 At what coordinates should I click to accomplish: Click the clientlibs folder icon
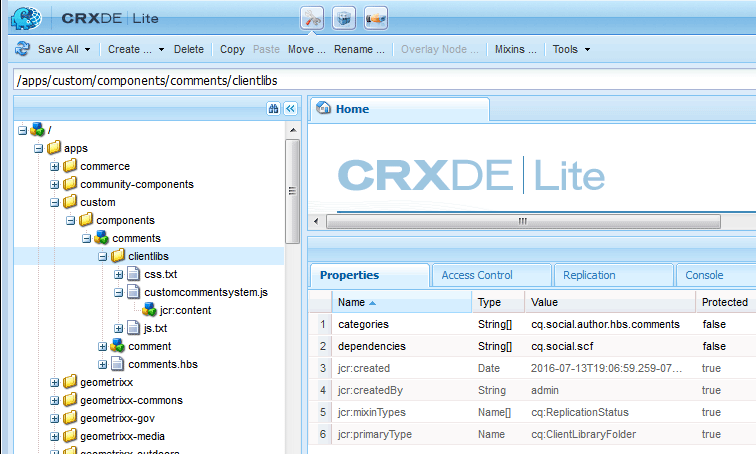point(118,255)
